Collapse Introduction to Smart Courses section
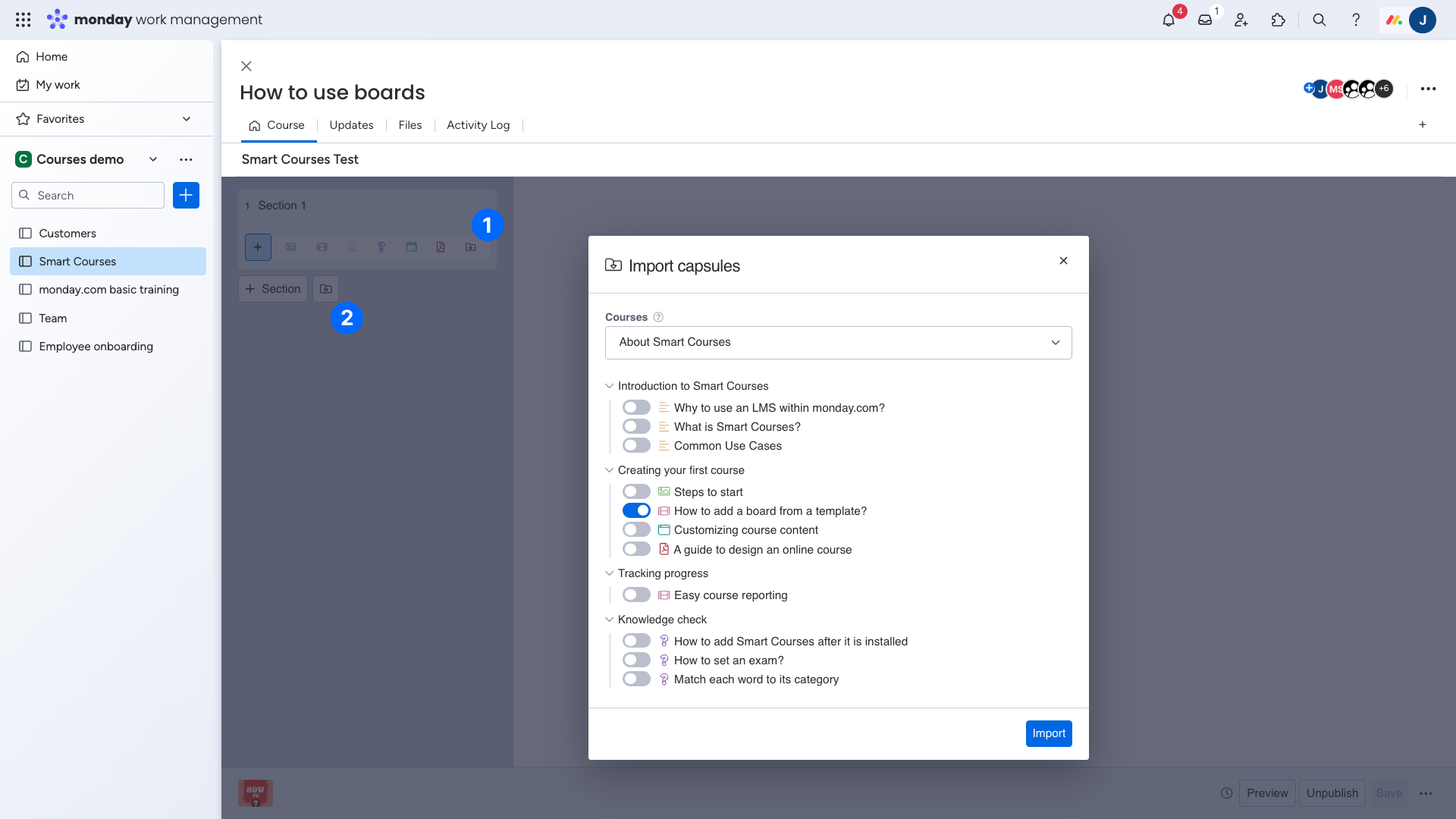The height and width of the screenshot is (819, 1456). point(609,386)
